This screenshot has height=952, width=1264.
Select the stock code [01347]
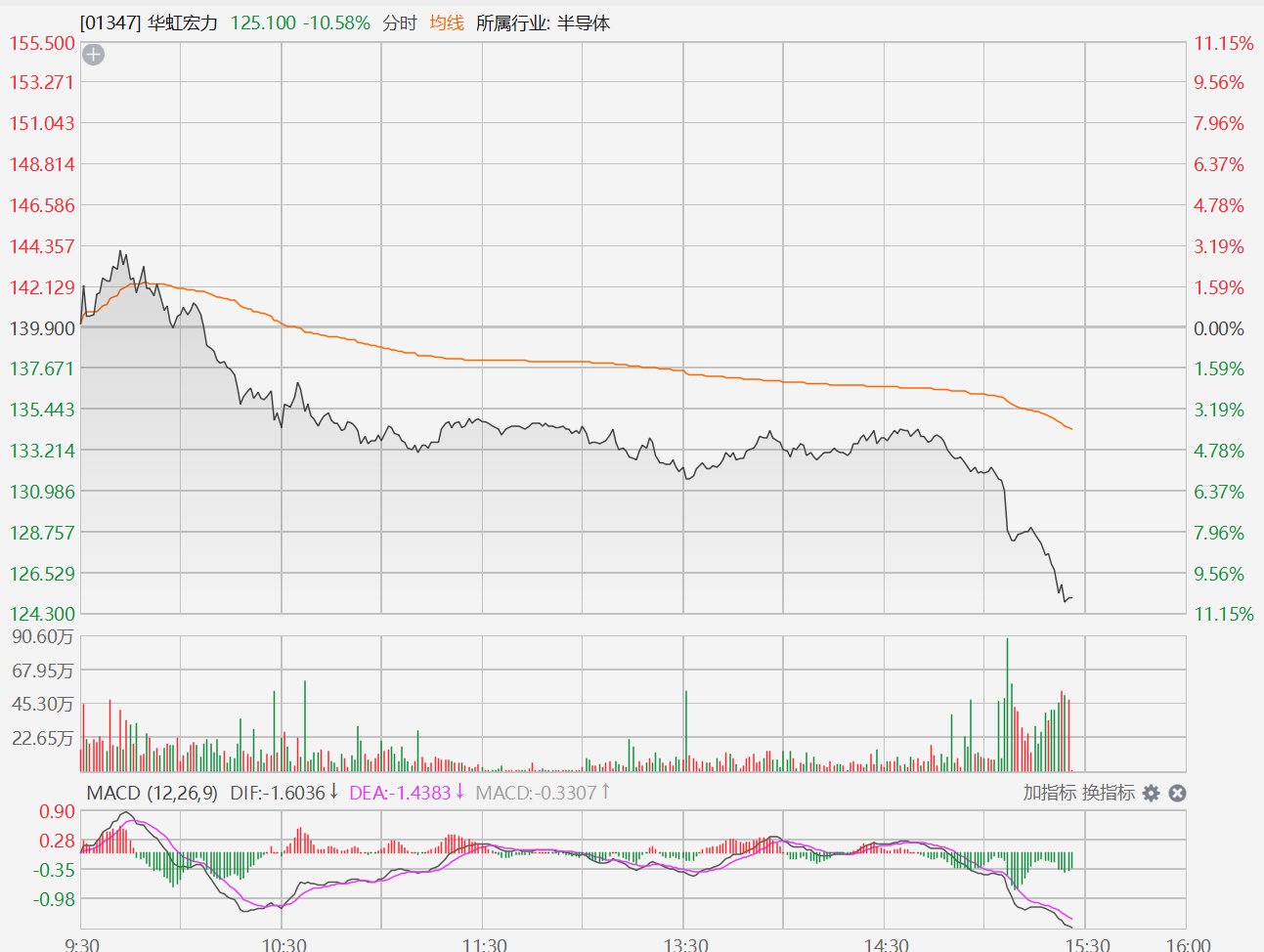pos(110,22)
